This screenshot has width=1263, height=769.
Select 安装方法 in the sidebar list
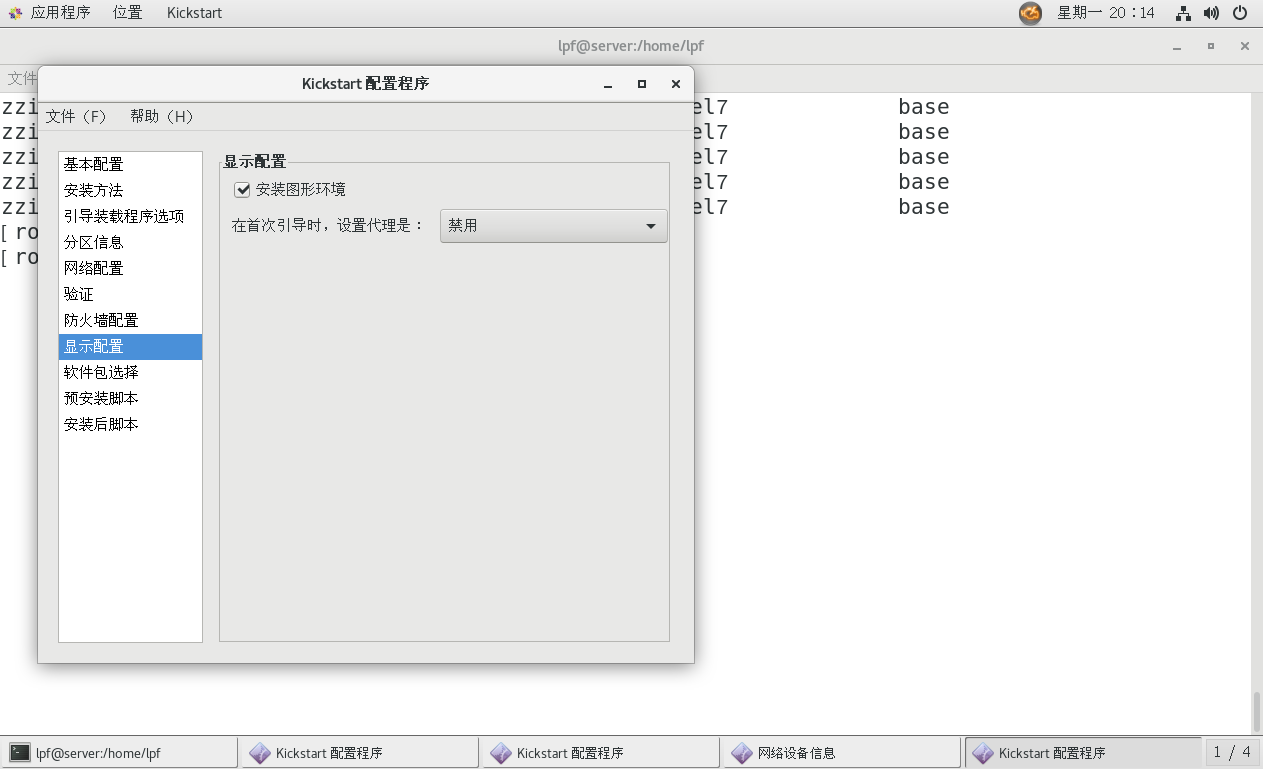(130, 190)
